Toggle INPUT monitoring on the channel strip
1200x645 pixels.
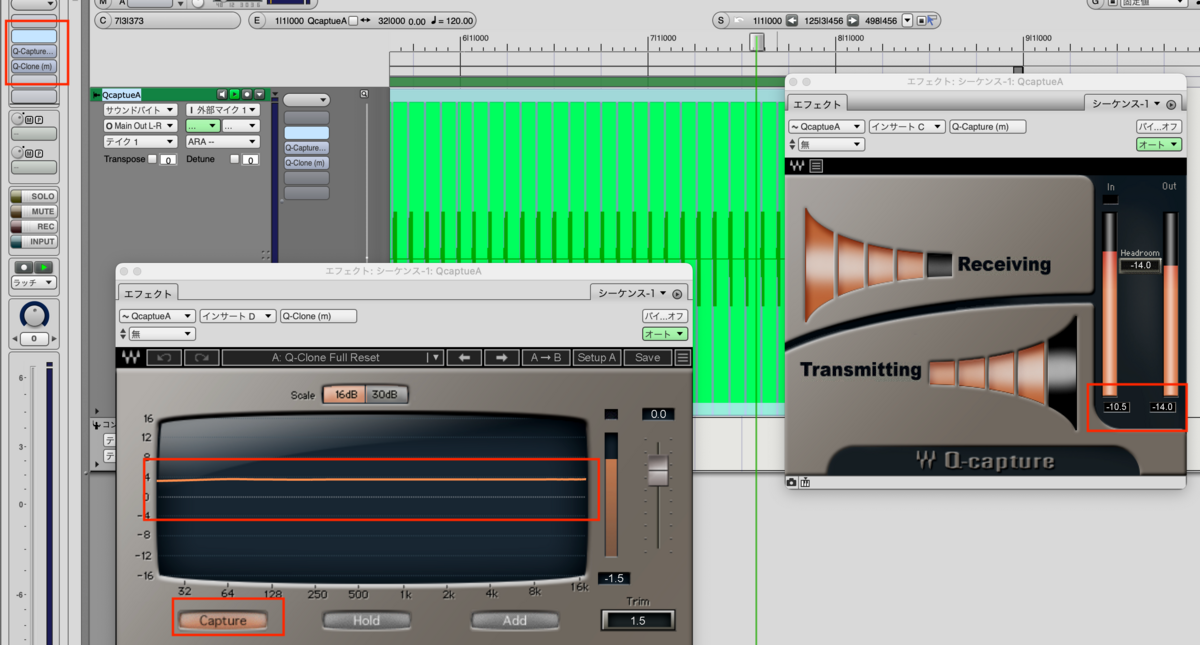coord(34,242)
